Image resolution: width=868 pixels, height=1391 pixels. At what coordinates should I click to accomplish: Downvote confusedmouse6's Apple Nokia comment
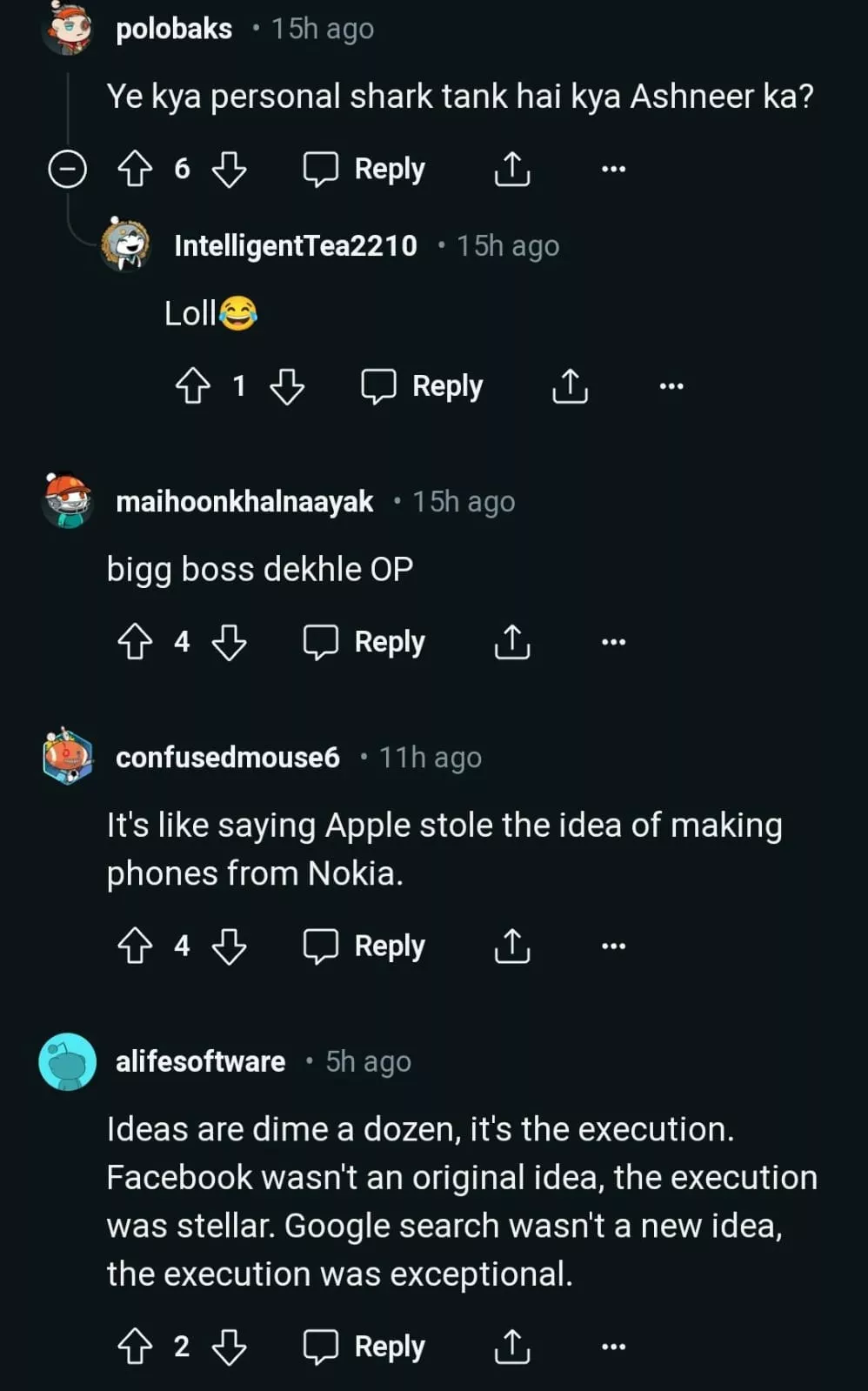coord(230,946)
